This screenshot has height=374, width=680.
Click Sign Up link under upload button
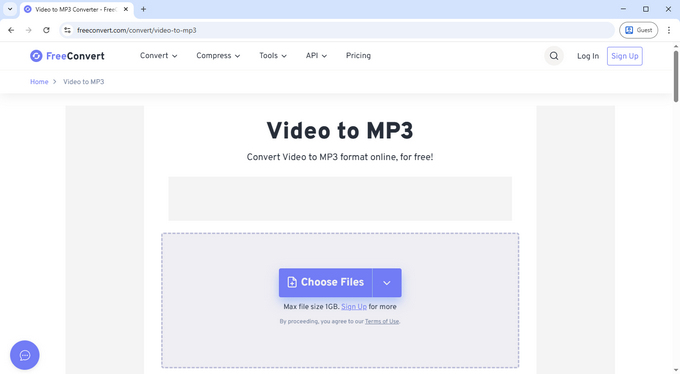tap(354, 307)
